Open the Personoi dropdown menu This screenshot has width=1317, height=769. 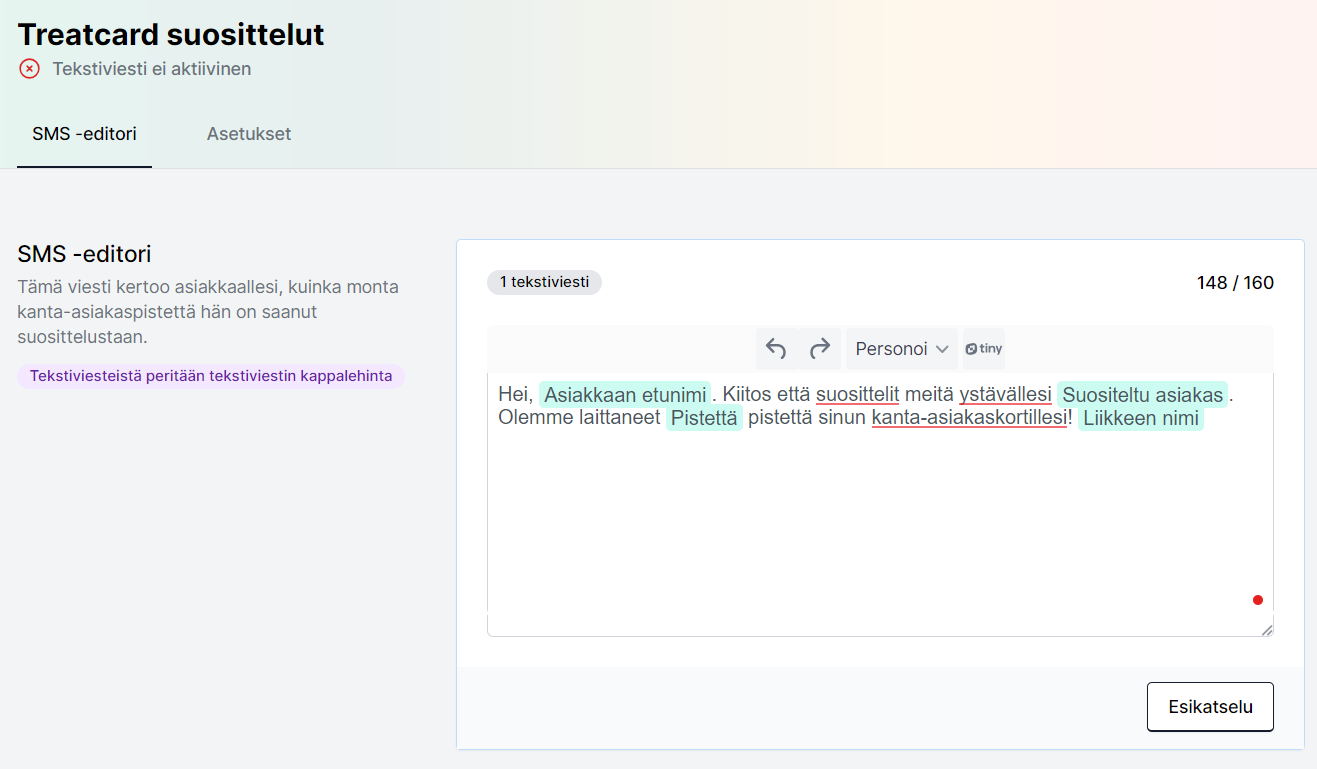pos(901,349)
